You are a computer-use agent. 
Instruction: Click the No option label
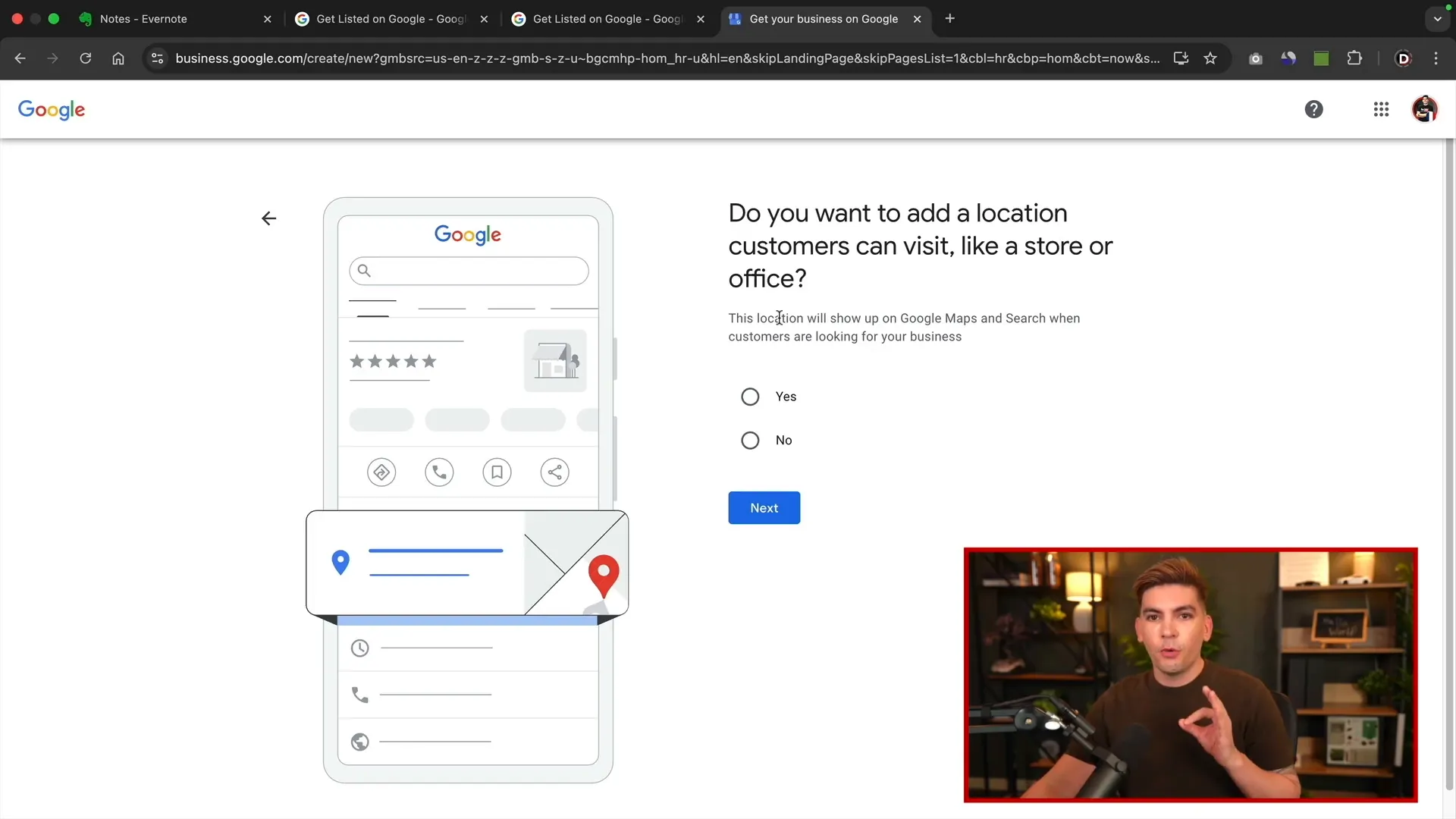783,441
